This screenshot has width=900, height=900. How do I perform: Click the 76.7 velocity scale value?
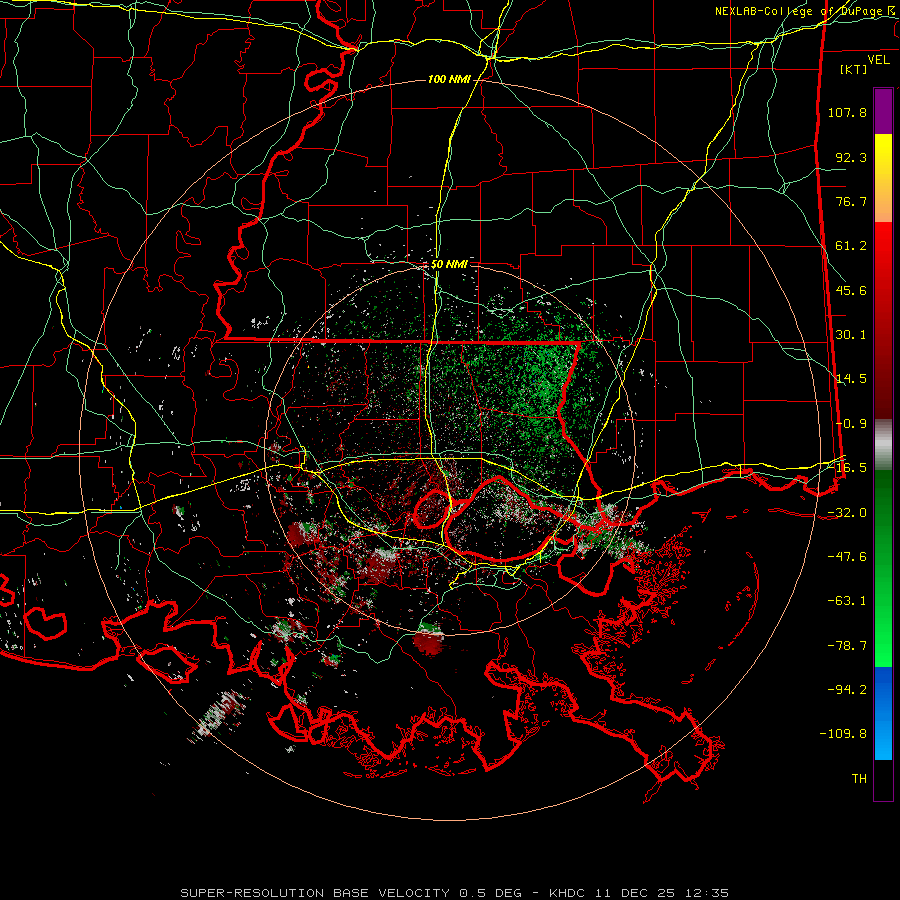[851, 201]
